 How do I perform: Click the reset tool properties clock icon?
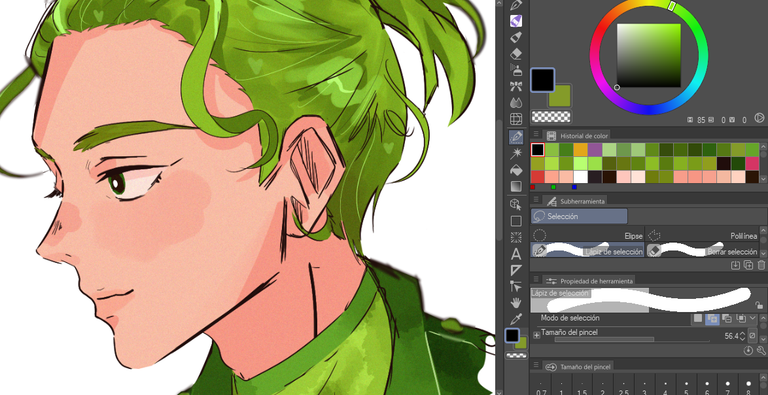click(748, 350)
